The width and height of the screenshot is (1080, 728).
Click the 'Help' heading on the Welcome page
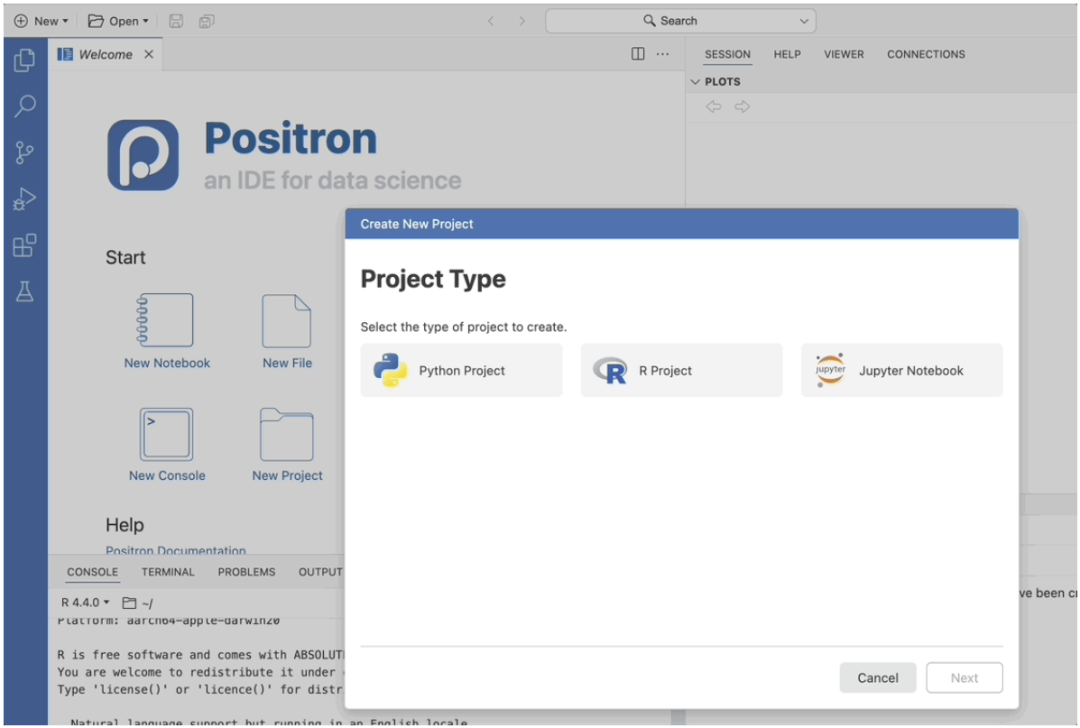coord(125,525)
